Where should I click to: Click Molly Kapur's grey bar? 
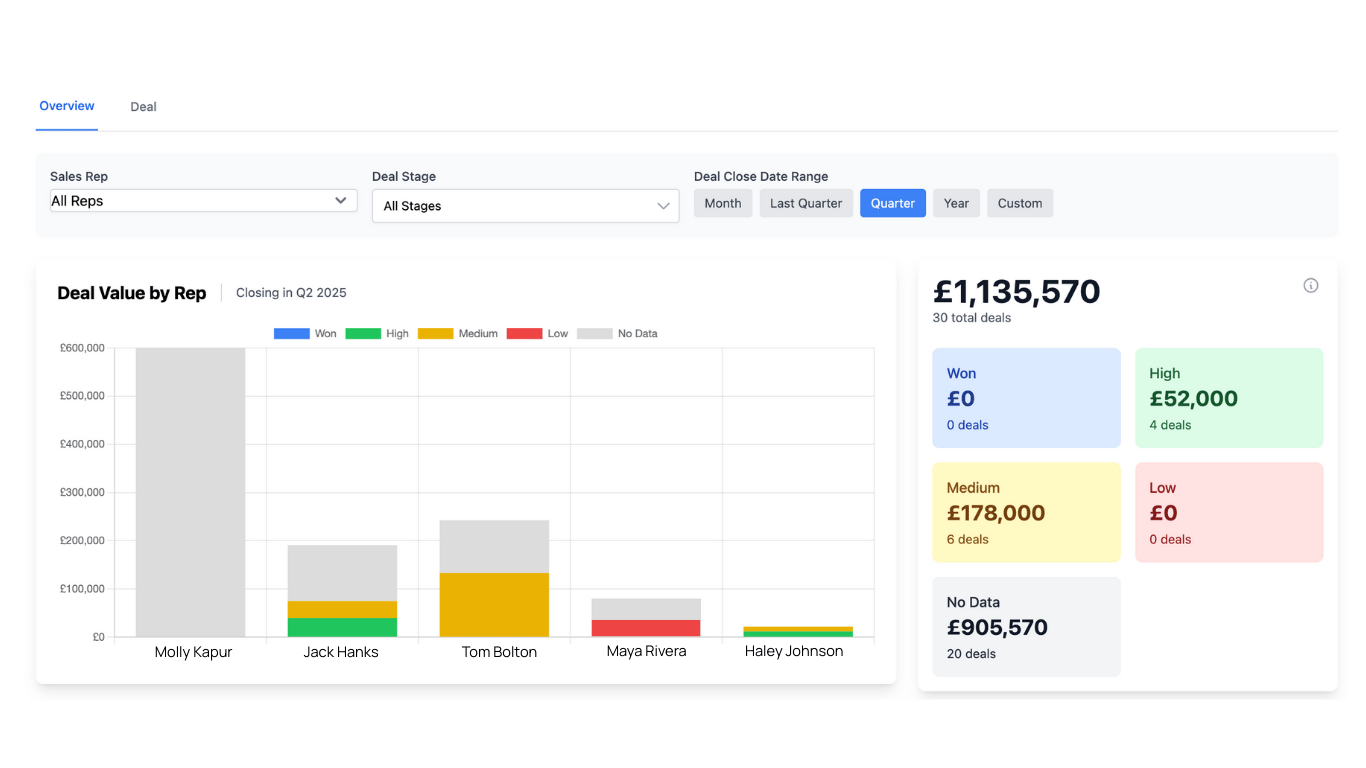tap(191, 492)
